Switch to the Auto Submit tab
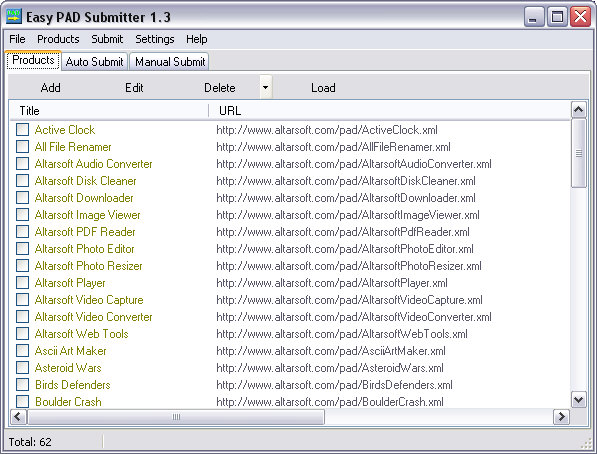 [x=94, y=62]
